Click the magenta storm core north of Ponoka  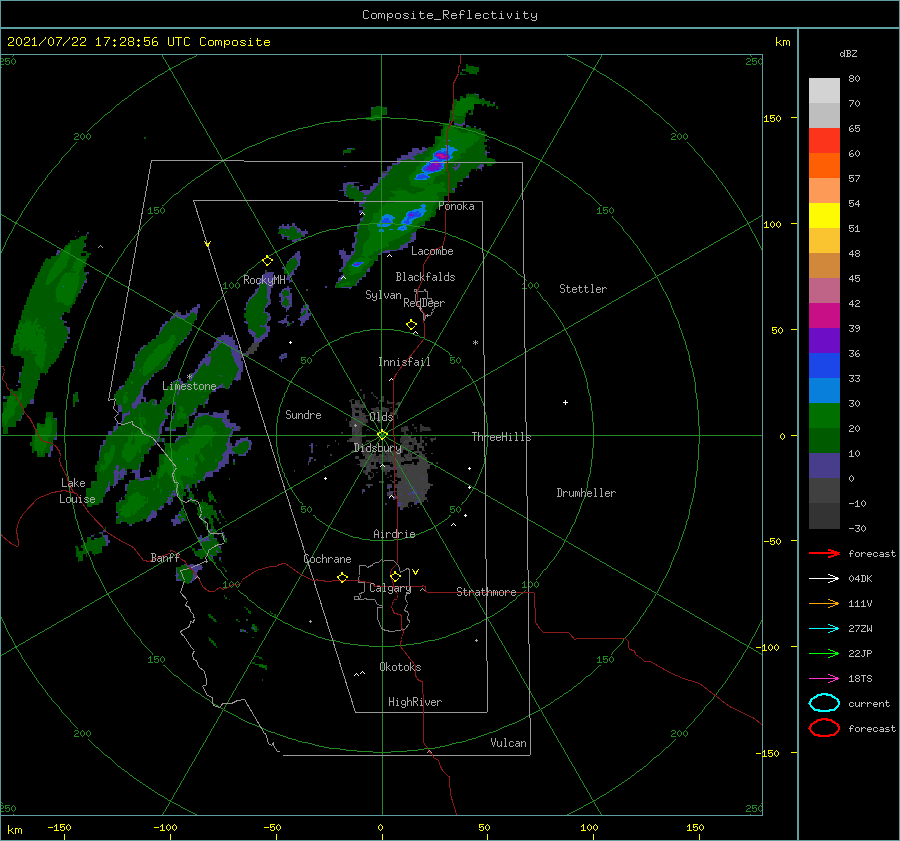point(440,155)
